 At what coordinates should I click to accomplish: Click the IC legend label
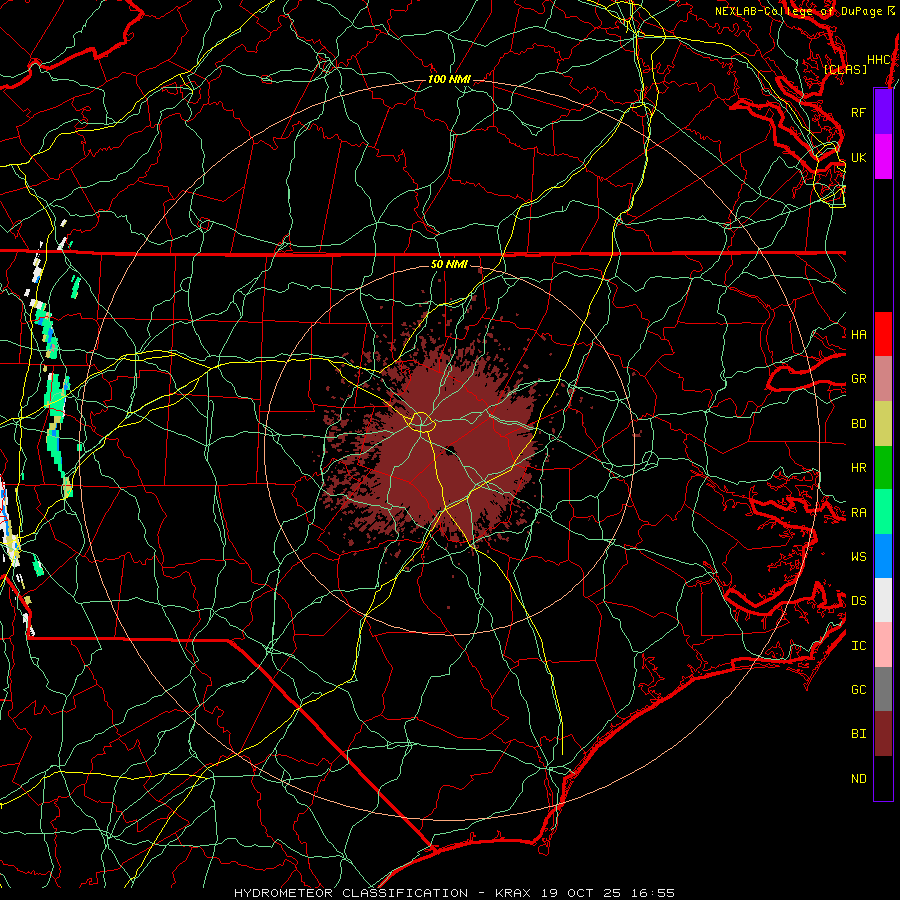(x=858, y=645)
